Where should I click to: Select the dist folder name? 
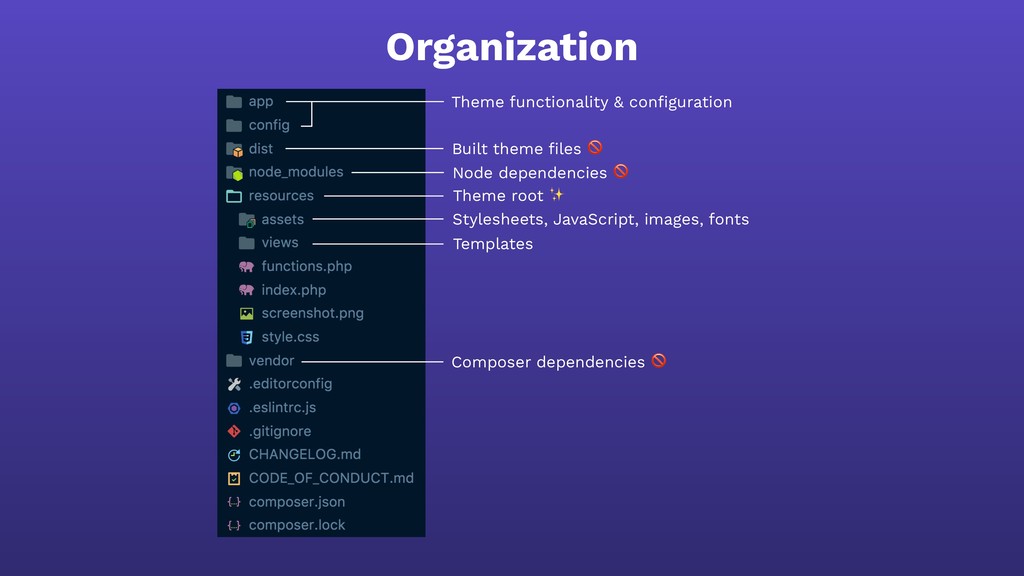coord(261,149)
